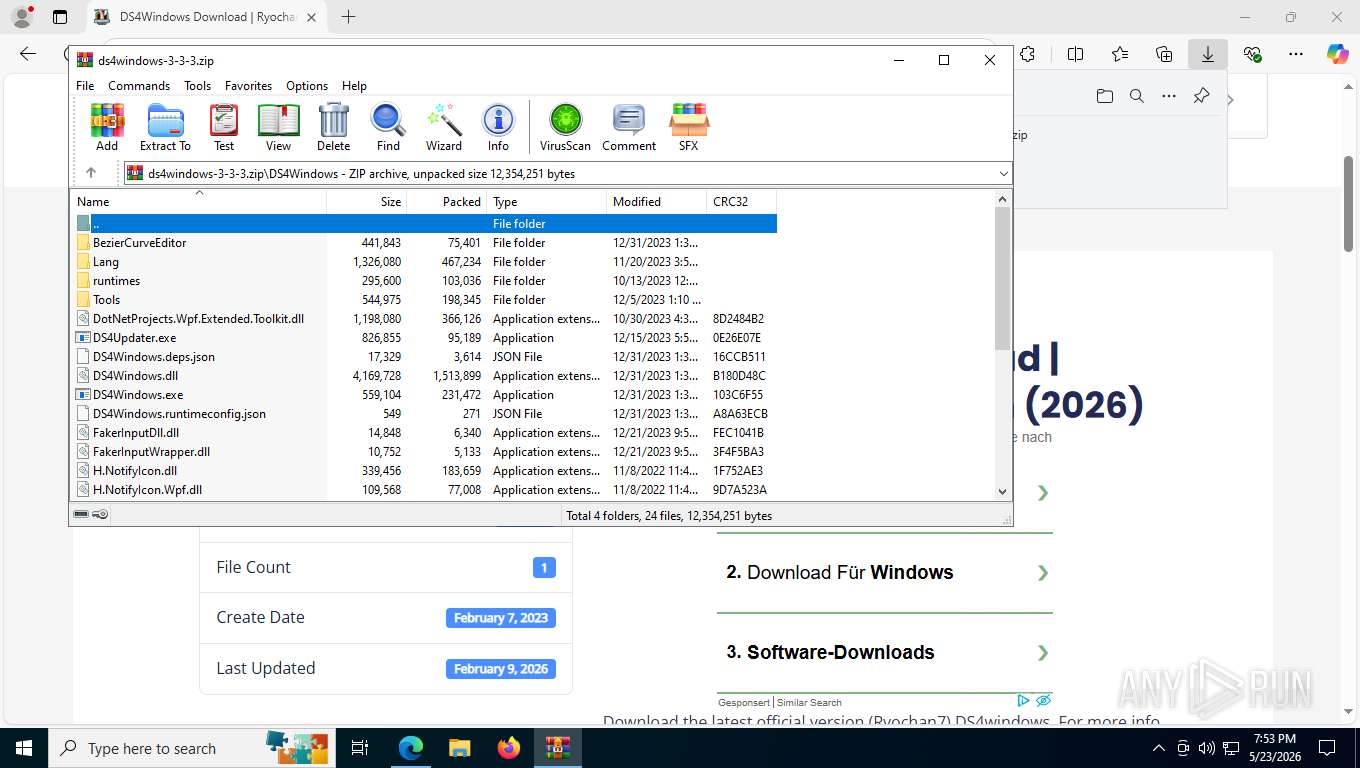The height and width of the screenshot is (768, 1360).
Task: Select DS4Updater.exe file
Action: click(424, 338)
